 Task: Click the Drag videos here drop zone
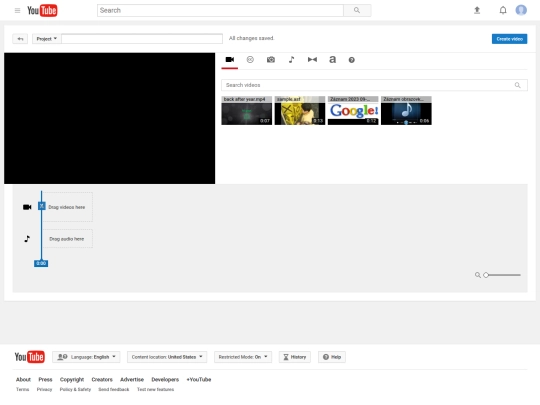click(x=67, y=207)
